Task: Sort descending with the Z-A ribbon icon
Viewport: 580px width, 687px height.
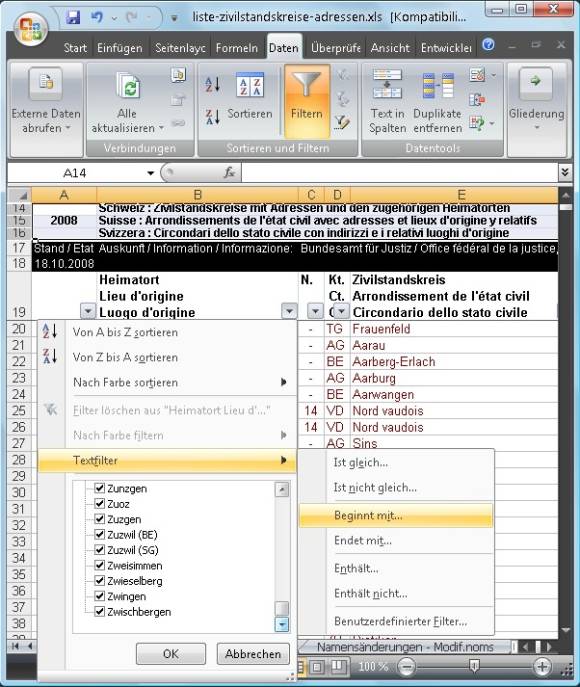Action: 212,117
